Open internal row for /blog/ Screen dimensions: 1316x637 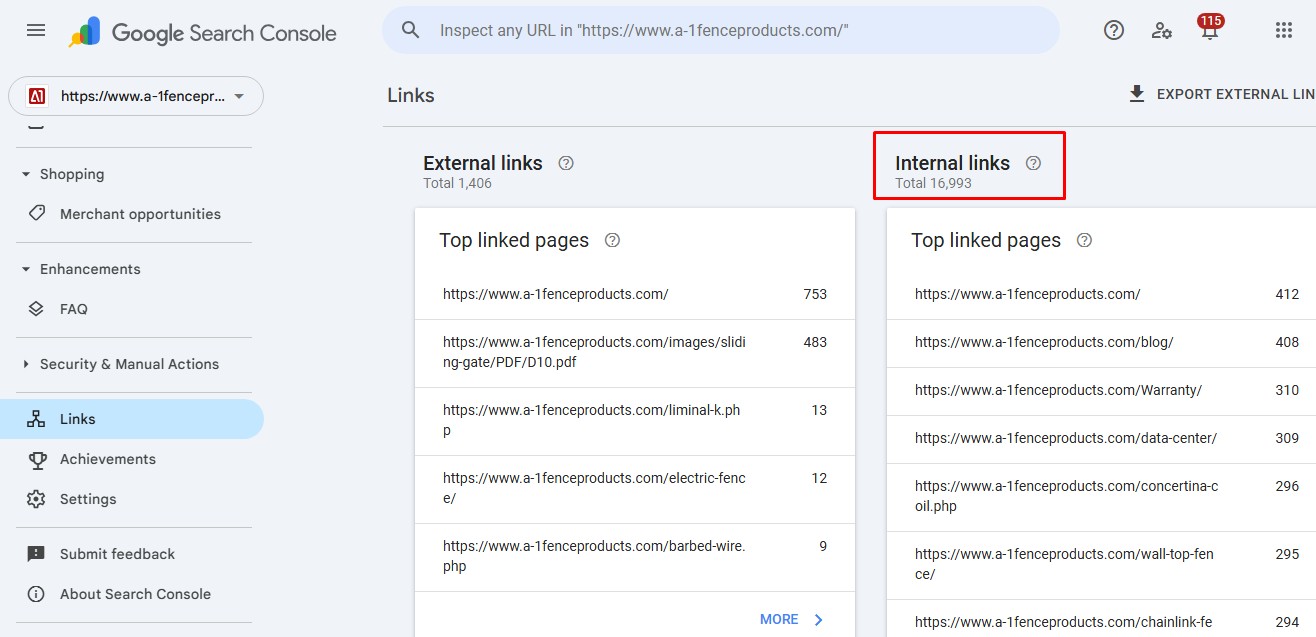coord(1101,342)
